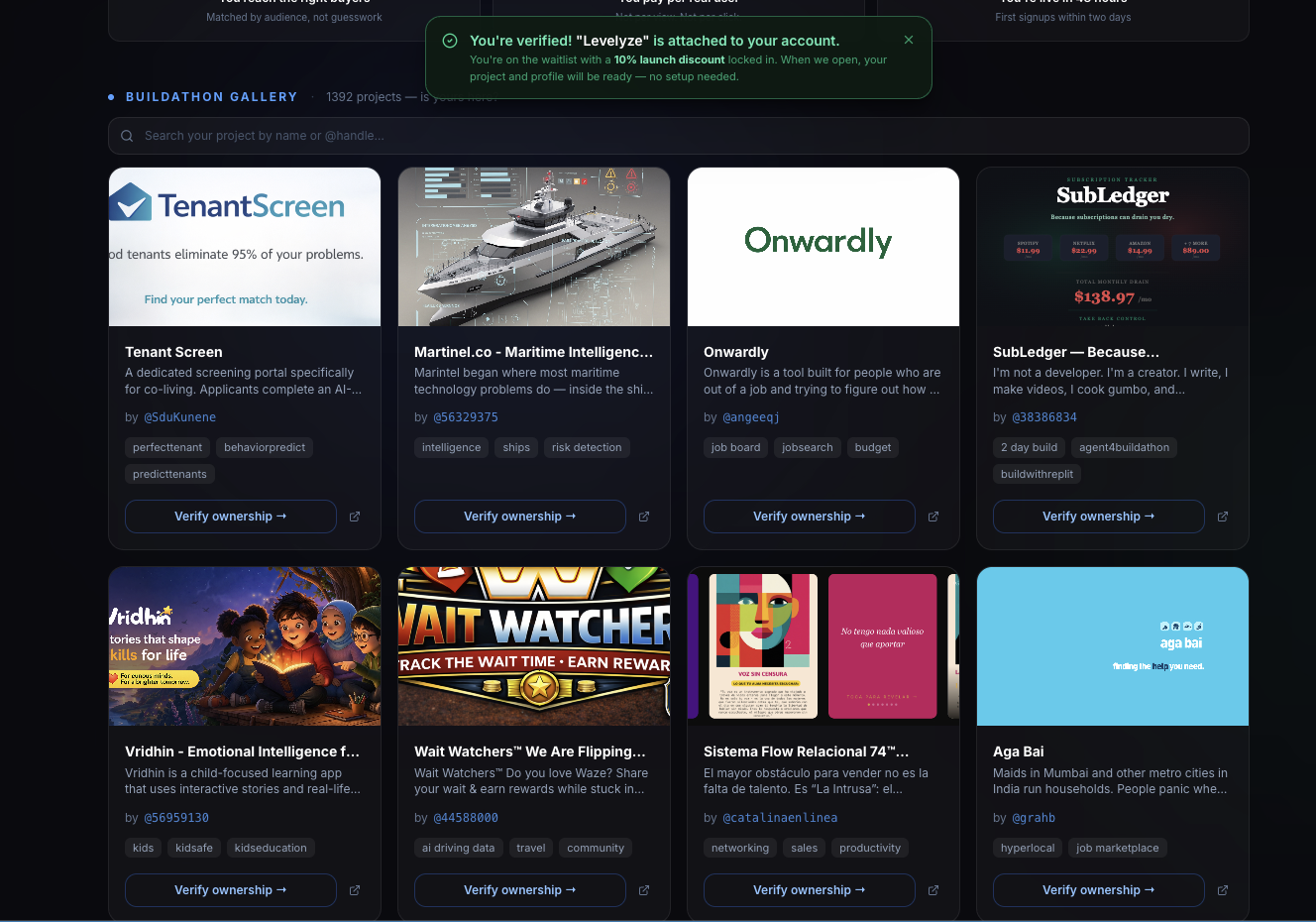
Task: Focus the project search field
Action: point(679,136)
